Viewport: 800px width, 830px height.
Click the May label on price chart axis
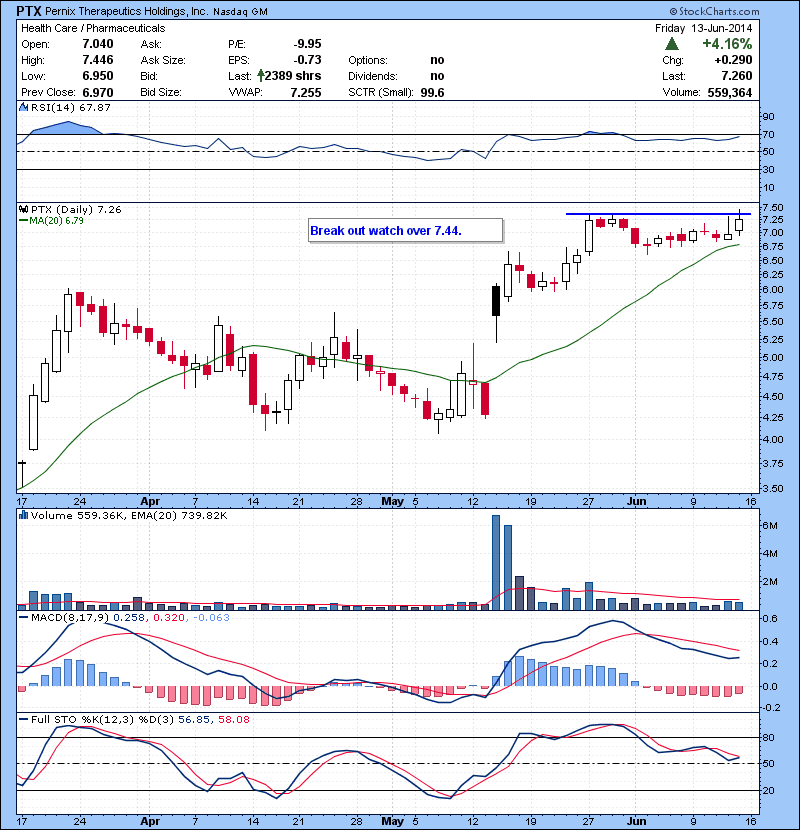click(x=392, y=501)
